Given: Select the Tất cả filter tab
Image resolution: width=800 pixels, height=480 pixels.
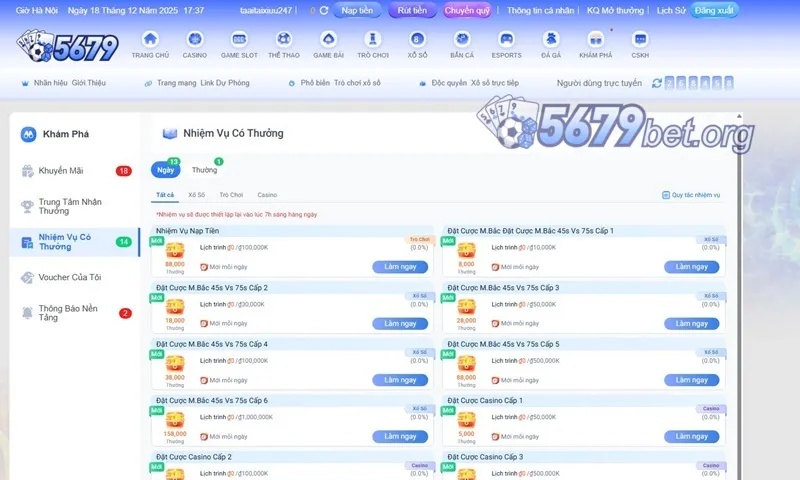Looking at the screenshot, I should (165, 195).
